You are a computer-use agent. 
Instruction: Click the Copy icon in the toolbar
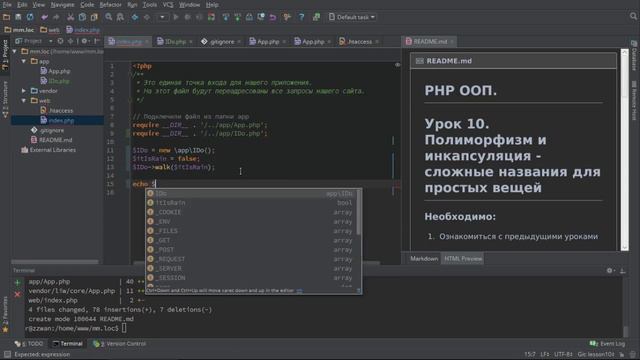point(82,17)
